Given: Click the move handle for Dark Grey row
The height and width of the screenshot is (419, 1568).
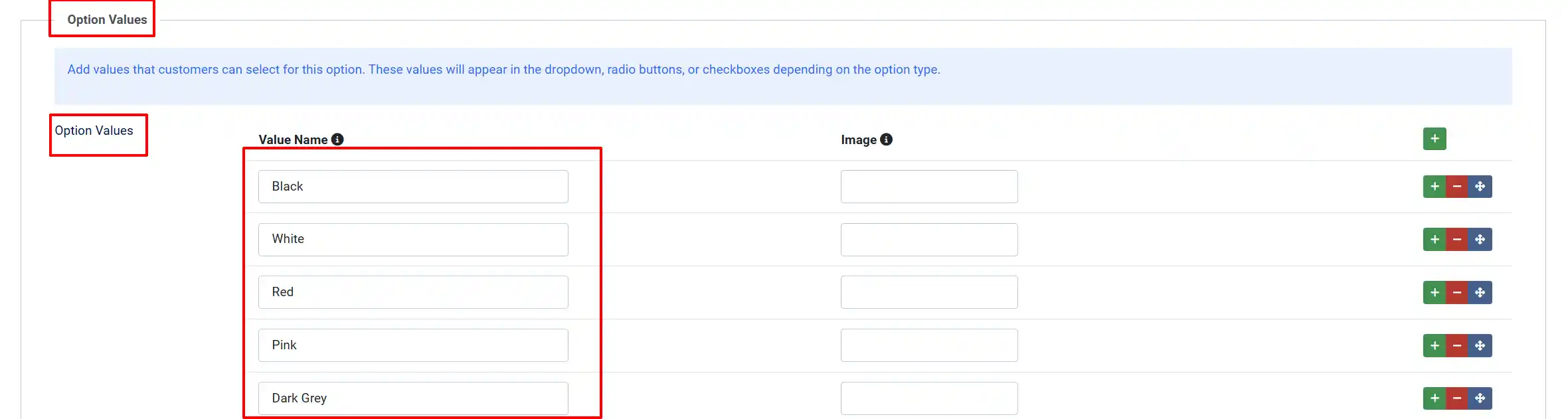Looking at the screenshot, I should [x=1480, y=398].
